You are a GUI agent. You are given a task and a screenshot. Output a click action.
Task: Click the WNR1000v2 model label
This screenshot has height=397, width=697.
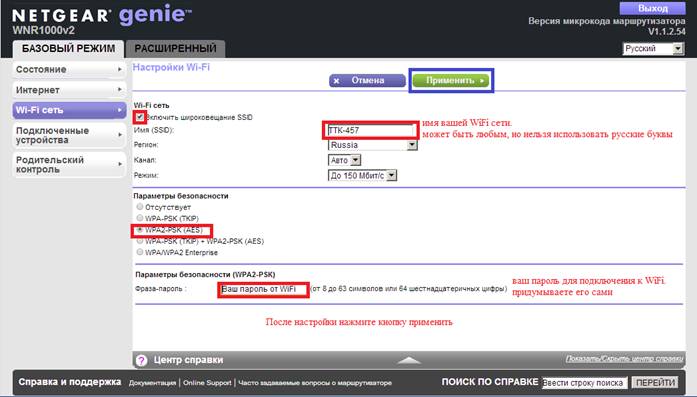pos(44,31)
